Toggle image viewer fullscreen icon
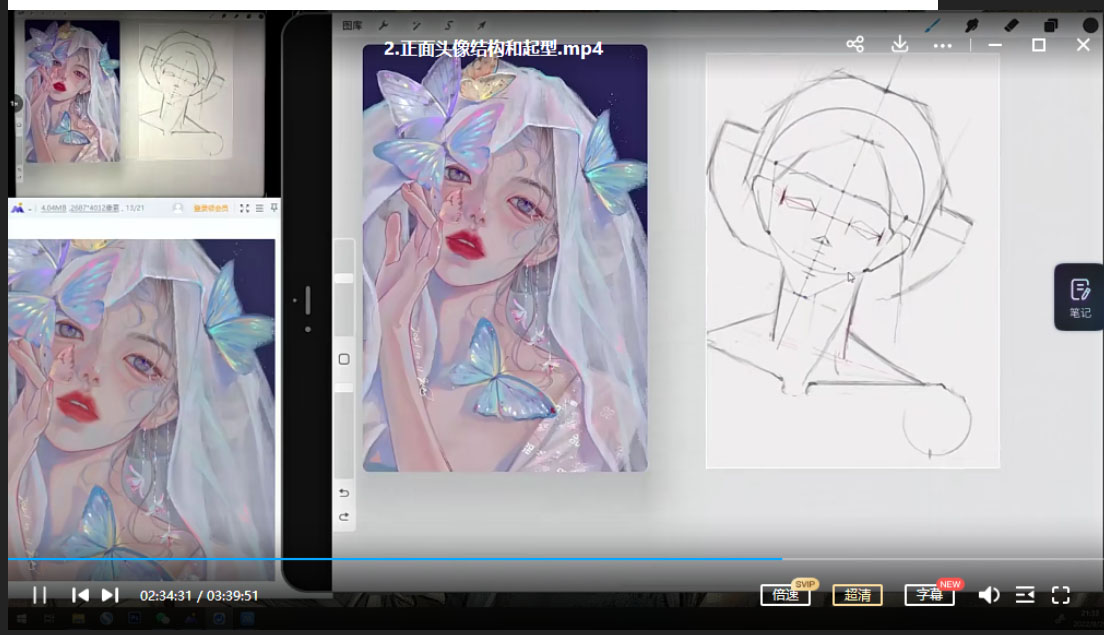The height and width of the screenshot is (635, 1104). point(244,208)
